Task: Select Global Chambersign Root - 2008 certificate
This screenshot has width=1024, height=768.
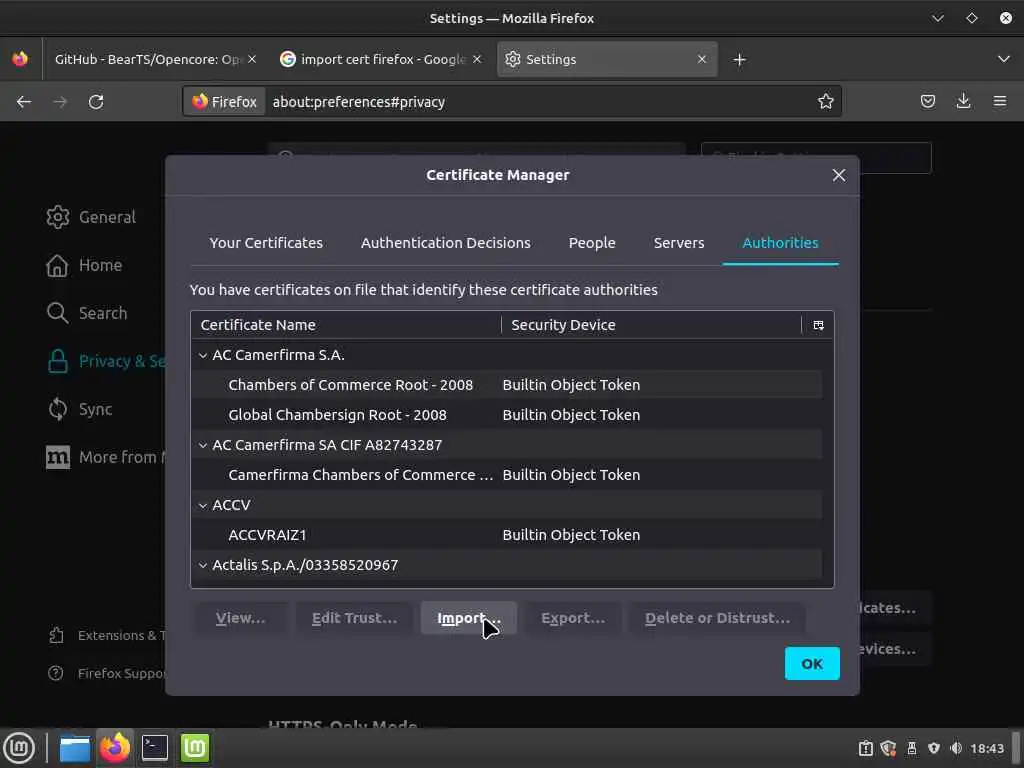Action: tap(507, 415)
